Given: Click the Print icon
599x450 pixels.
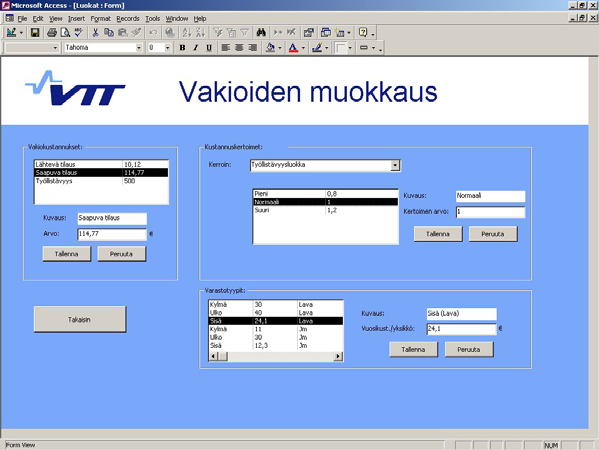Looking at the screenshot, I should tap(52, 32).
